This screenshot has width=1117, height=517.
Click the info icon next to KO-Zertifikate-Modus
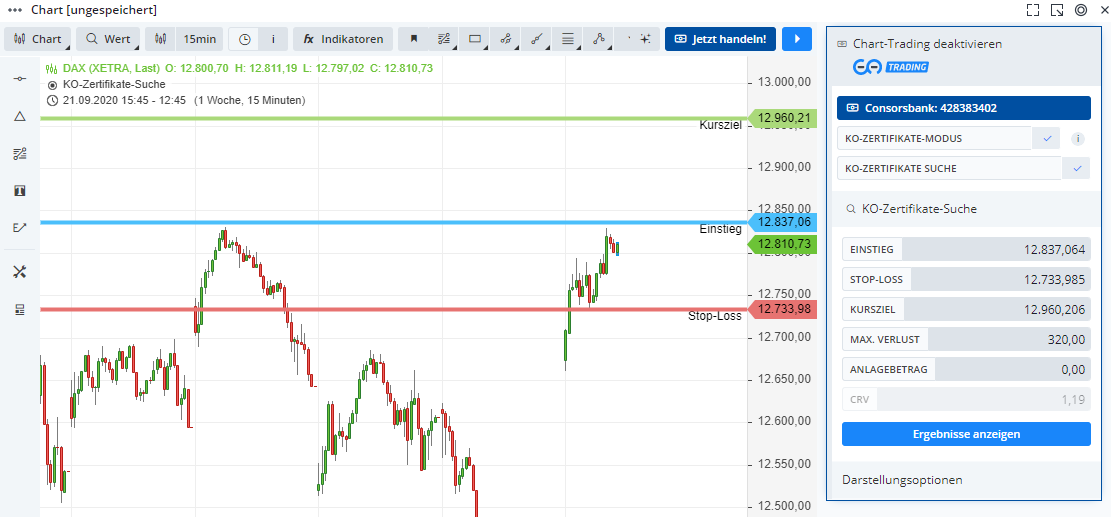coord(1078,139)
